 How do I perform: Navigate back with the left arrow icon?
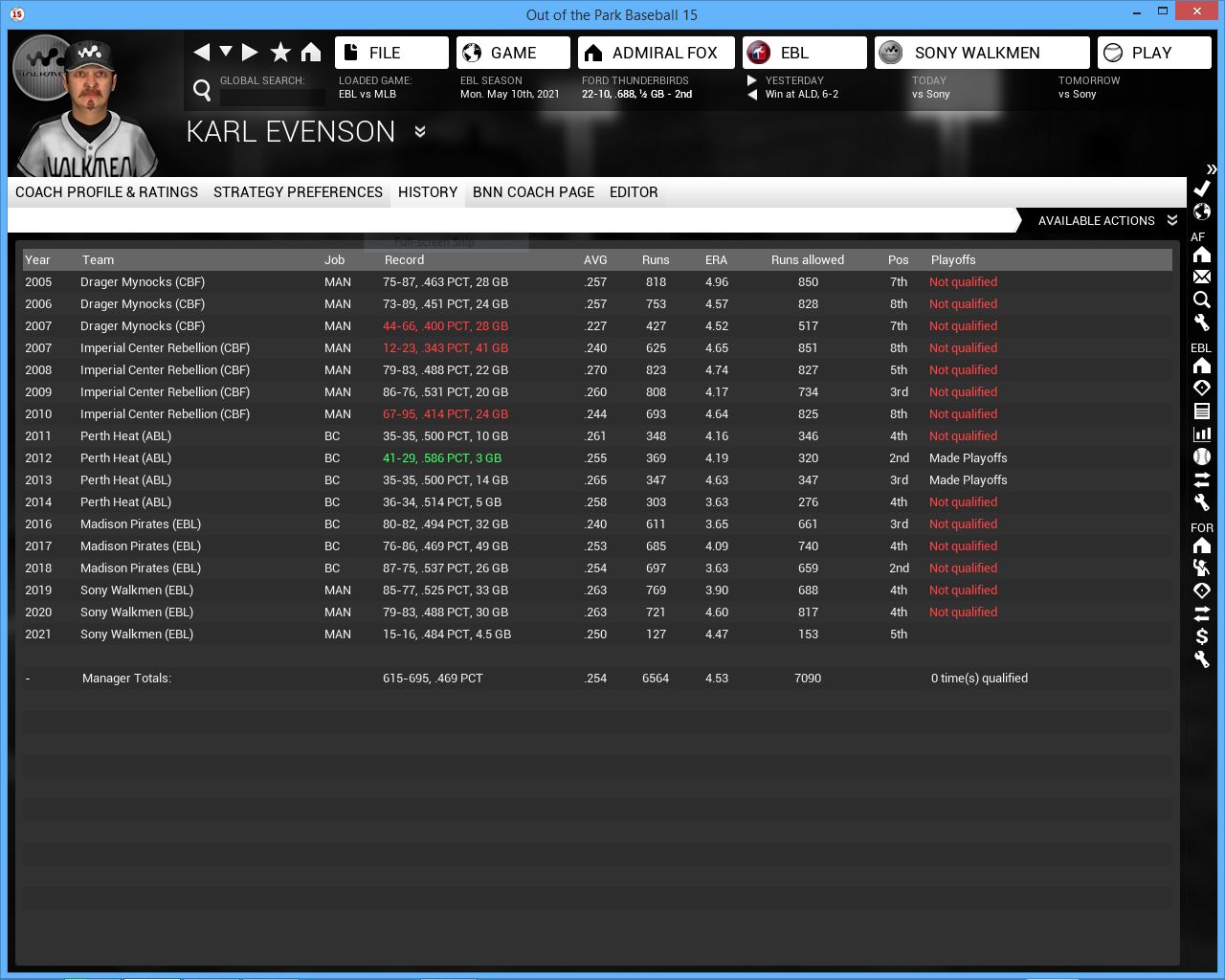(x=201, y=53)
